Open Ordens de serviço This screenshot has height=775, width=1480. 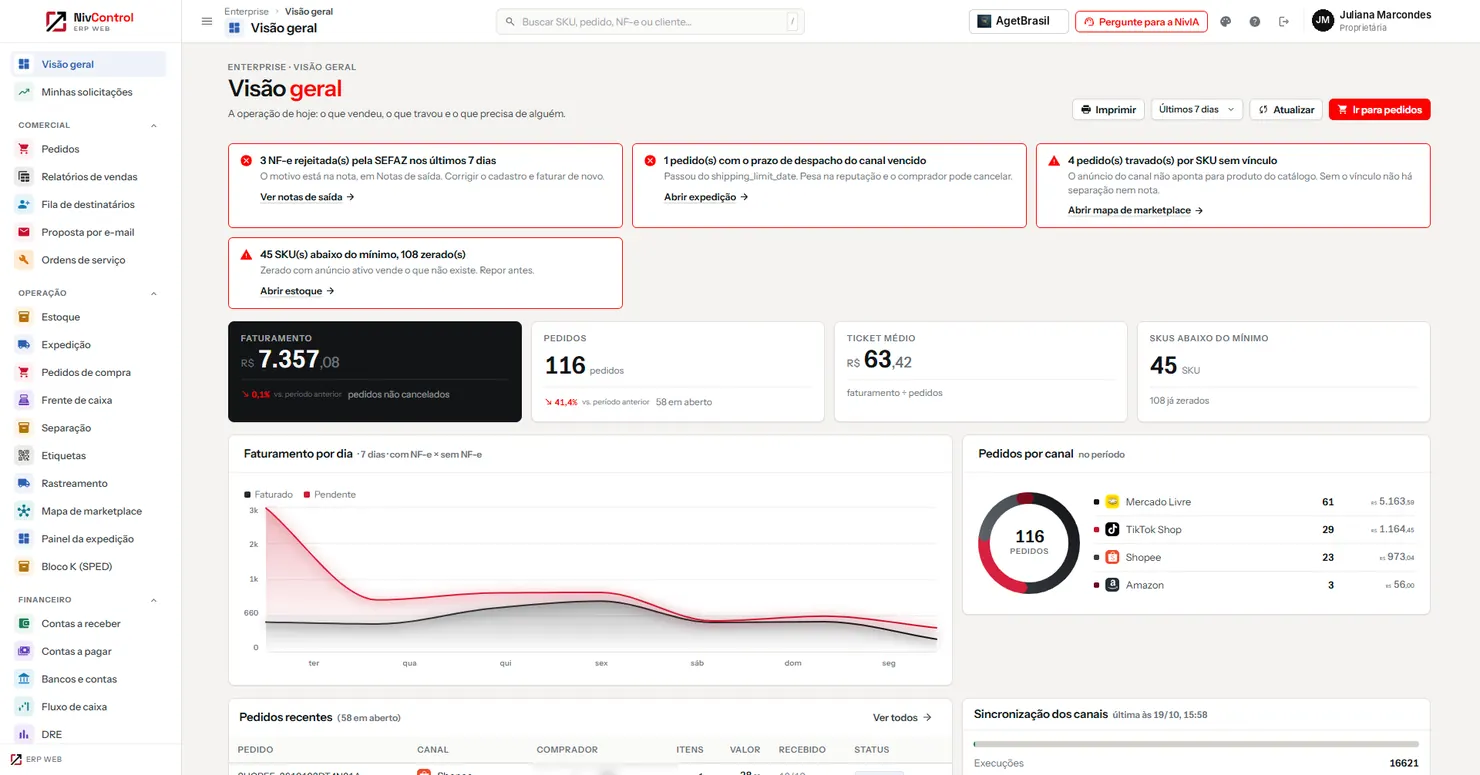[88, 260]
